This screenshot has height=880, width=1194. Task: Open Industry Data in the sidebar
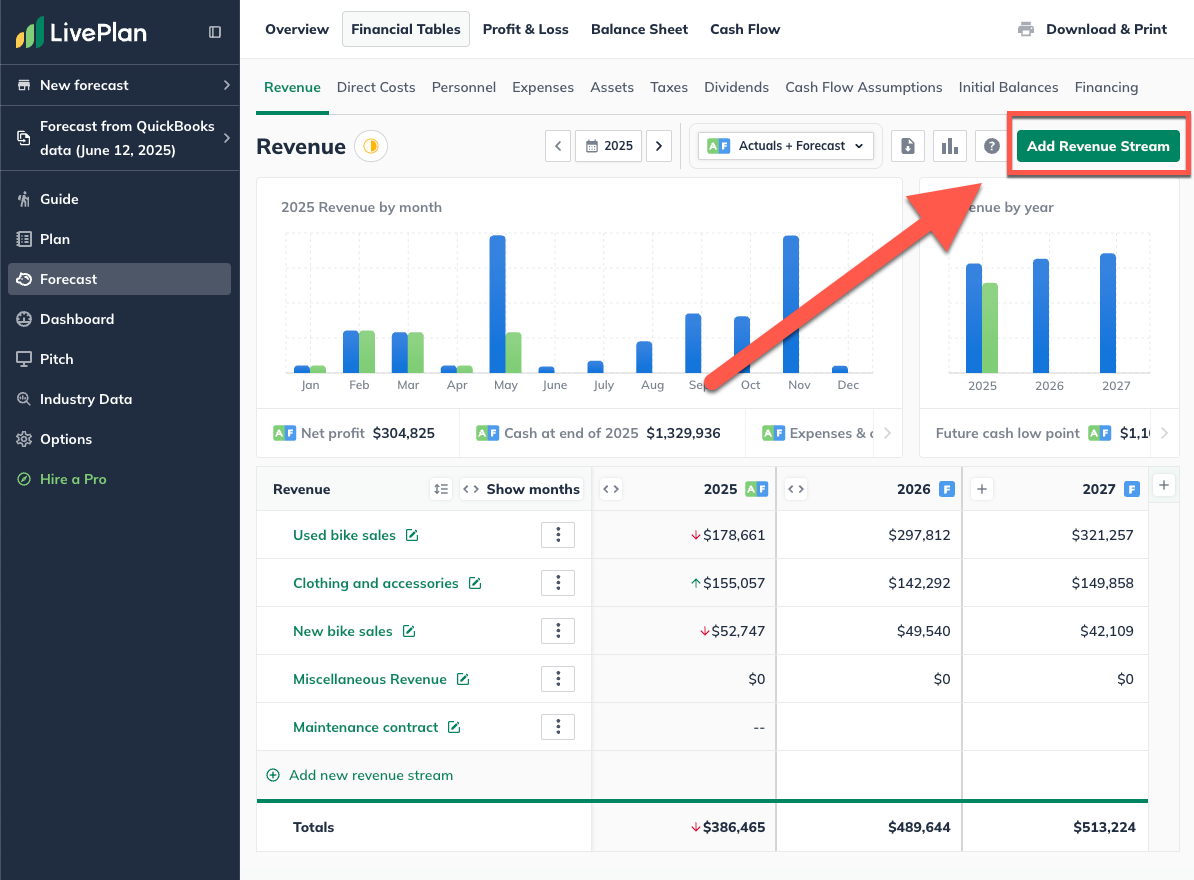tap(120, 399)
